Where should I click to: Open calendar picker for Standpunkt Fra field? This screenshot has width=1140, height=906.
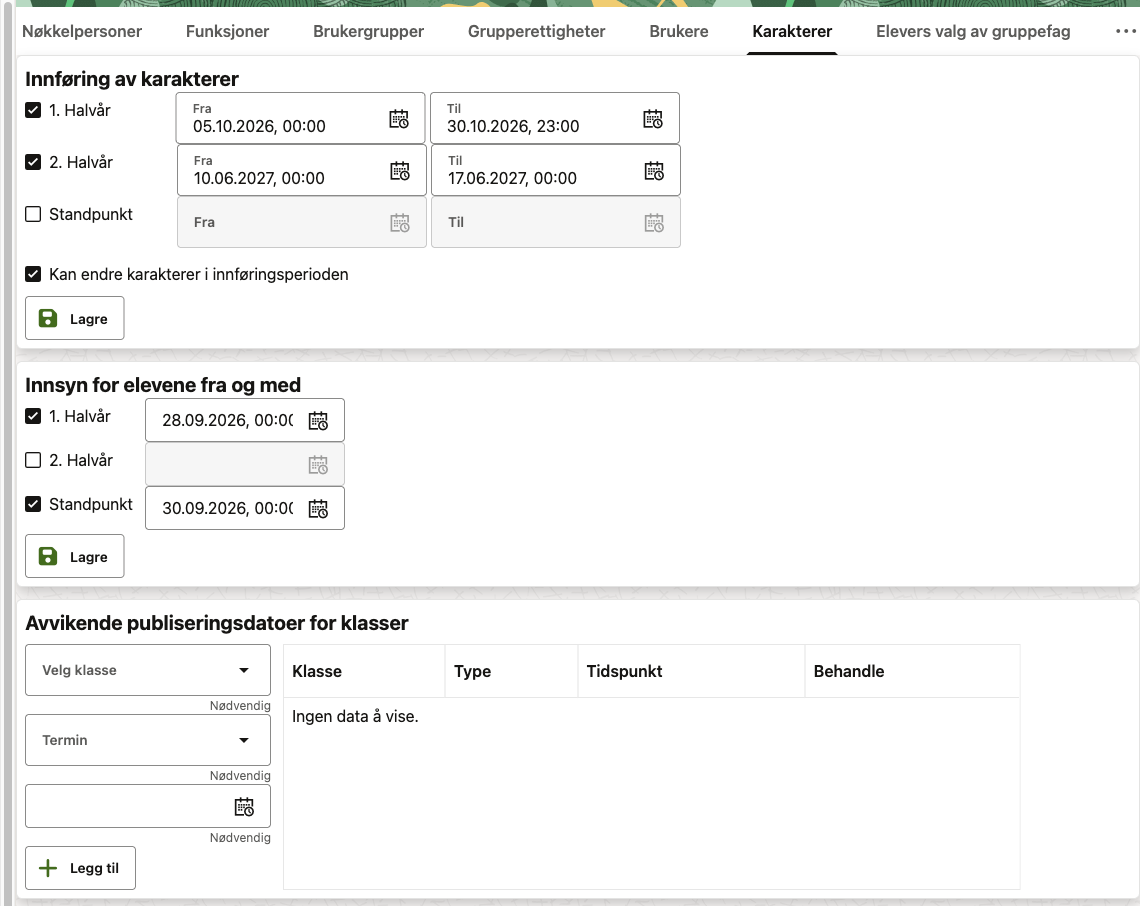(400, 223)
